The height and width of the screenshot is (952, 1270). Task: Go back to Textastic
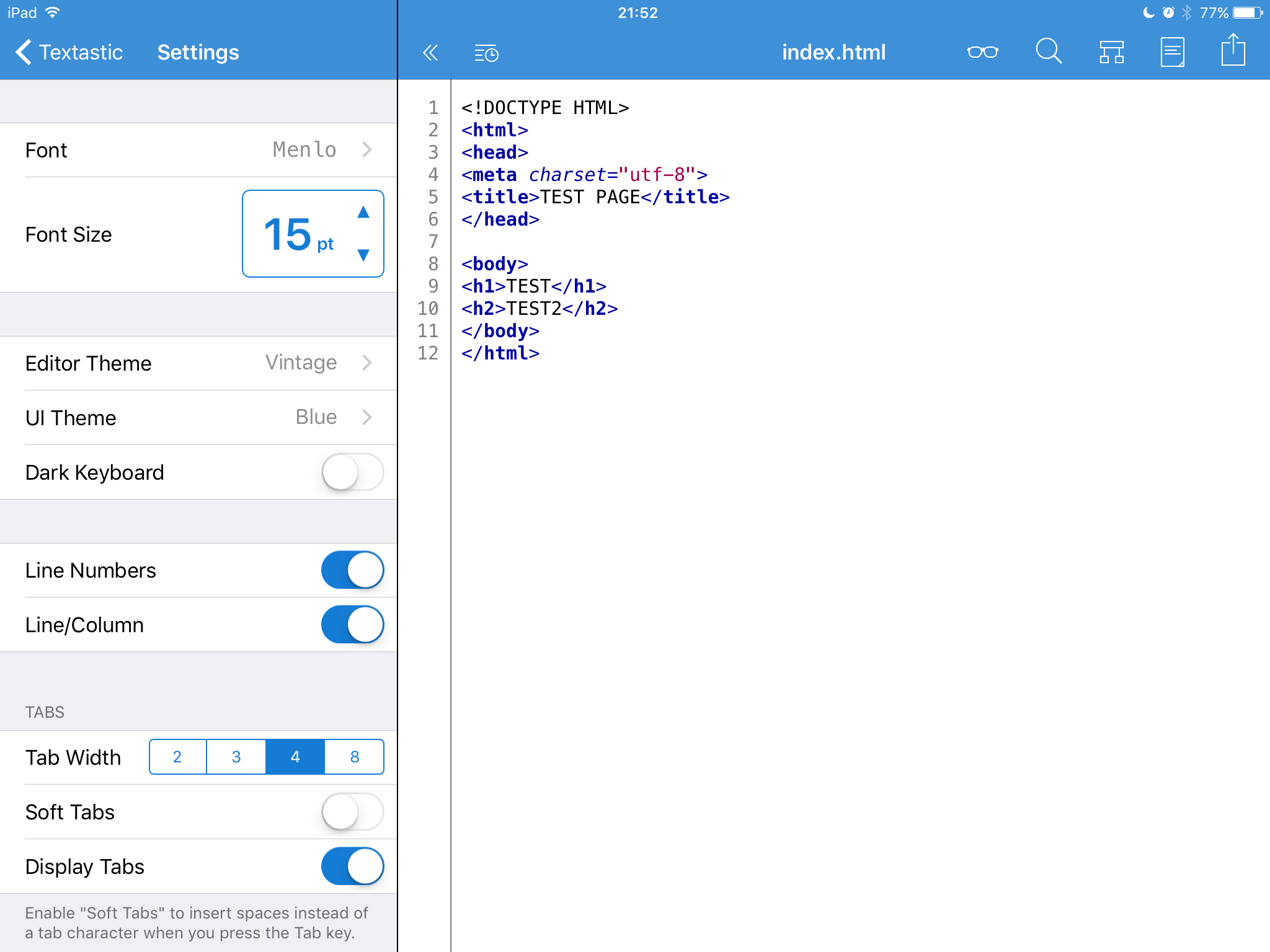click(68, 52)
